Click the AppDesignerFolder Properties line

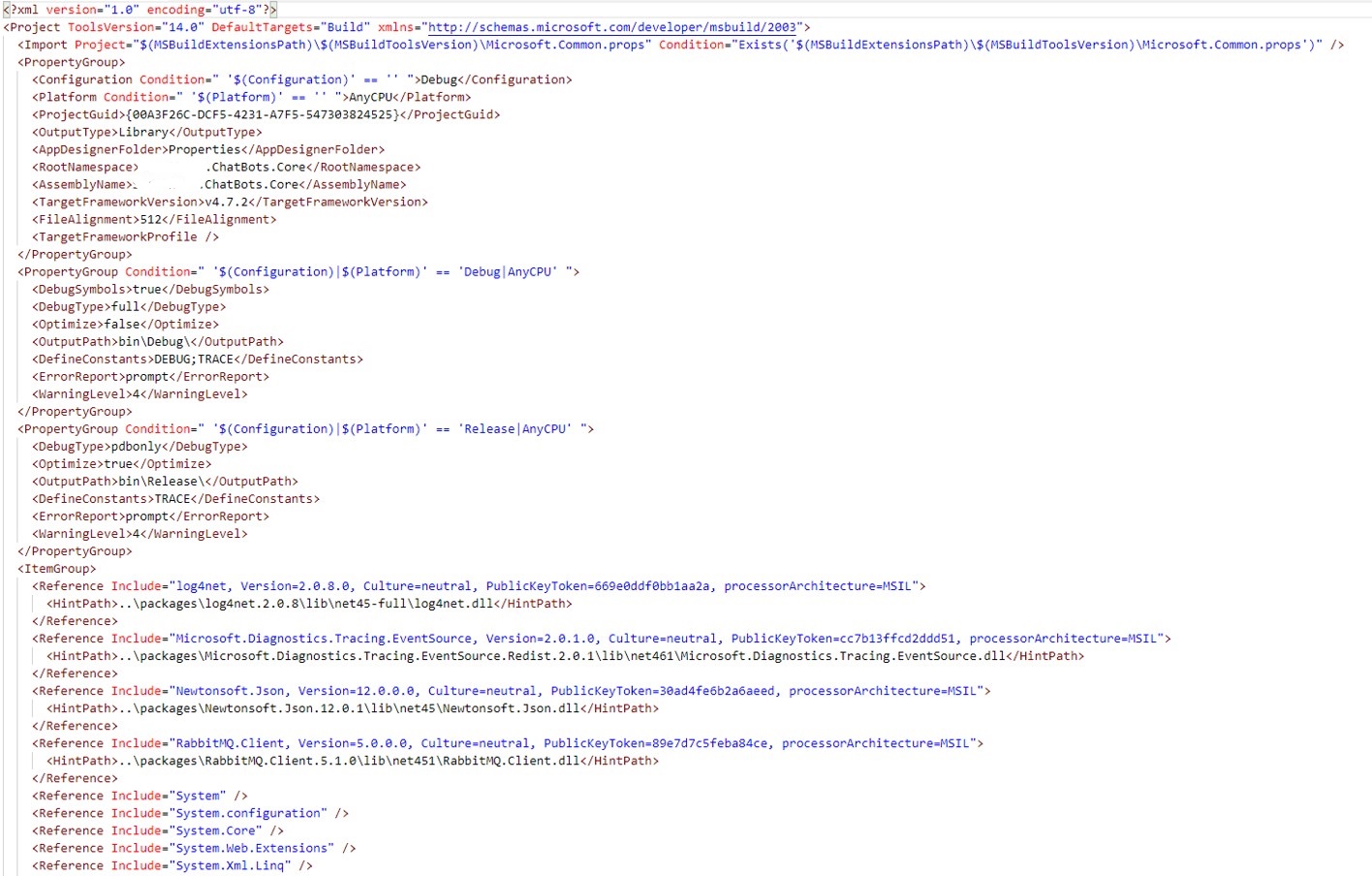208,149
